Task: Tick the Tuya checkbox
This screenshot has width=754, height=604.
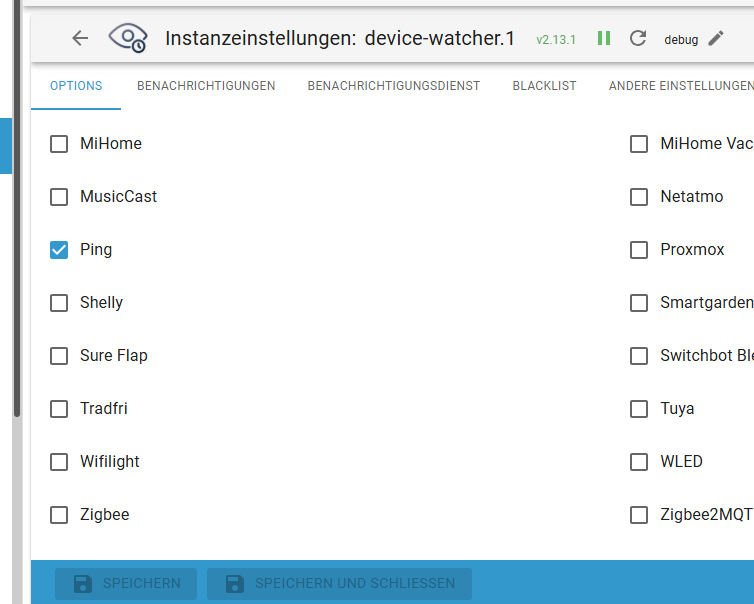Action: [639, 409]
